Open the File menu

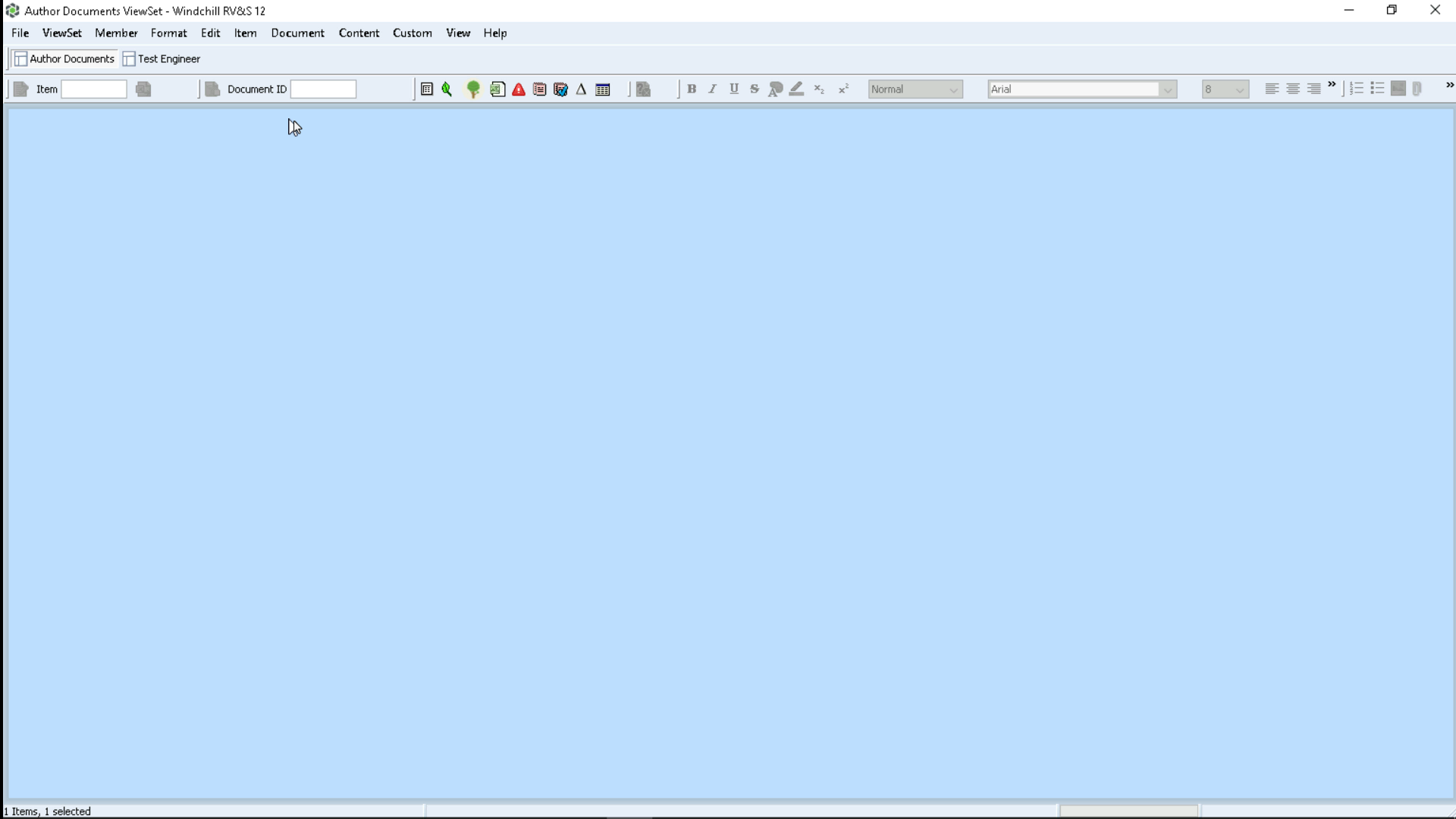[20, 33]
